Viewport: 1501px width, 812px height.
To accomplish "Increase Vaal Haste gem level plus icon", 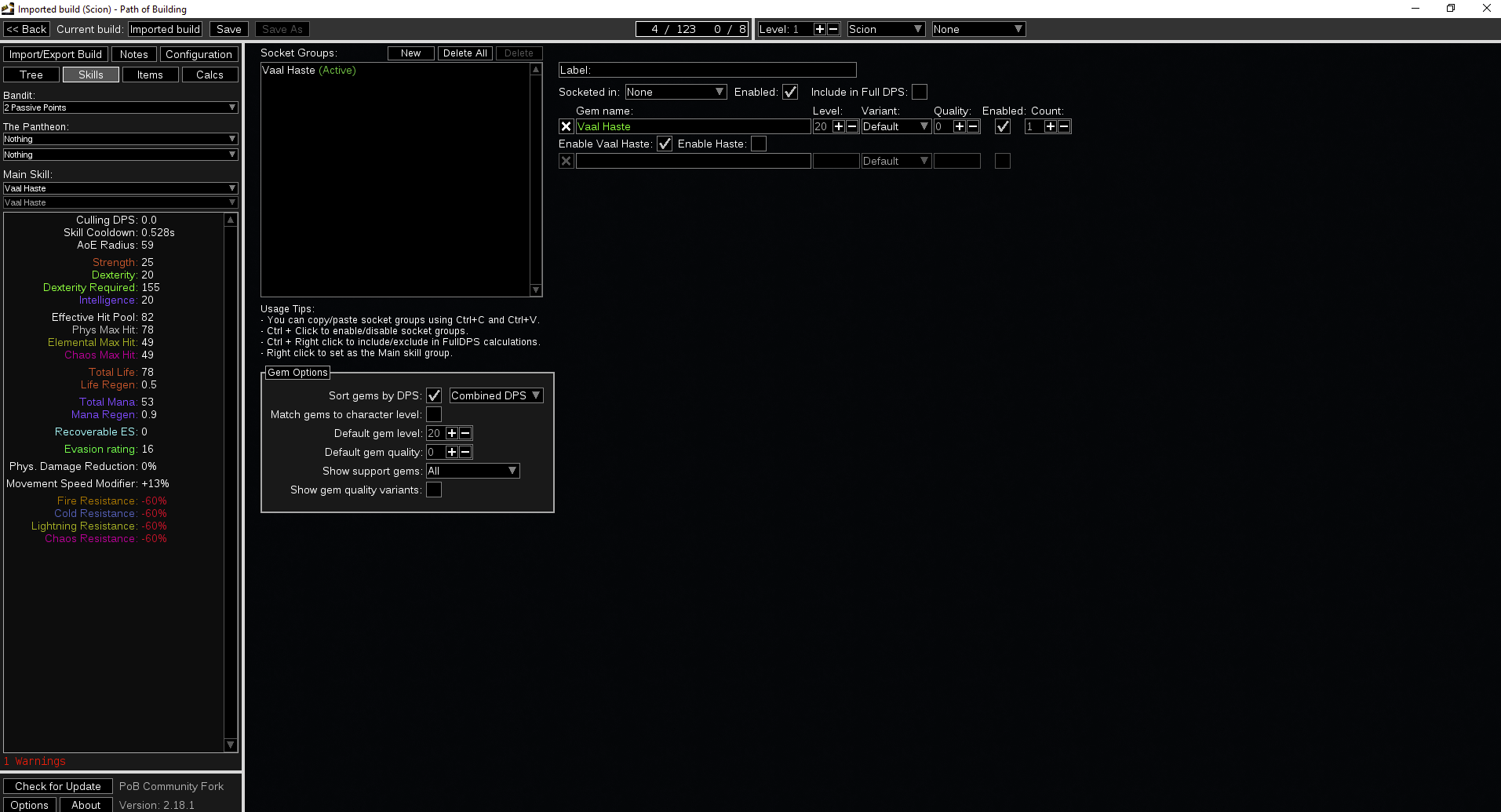I will click(839, 126).
